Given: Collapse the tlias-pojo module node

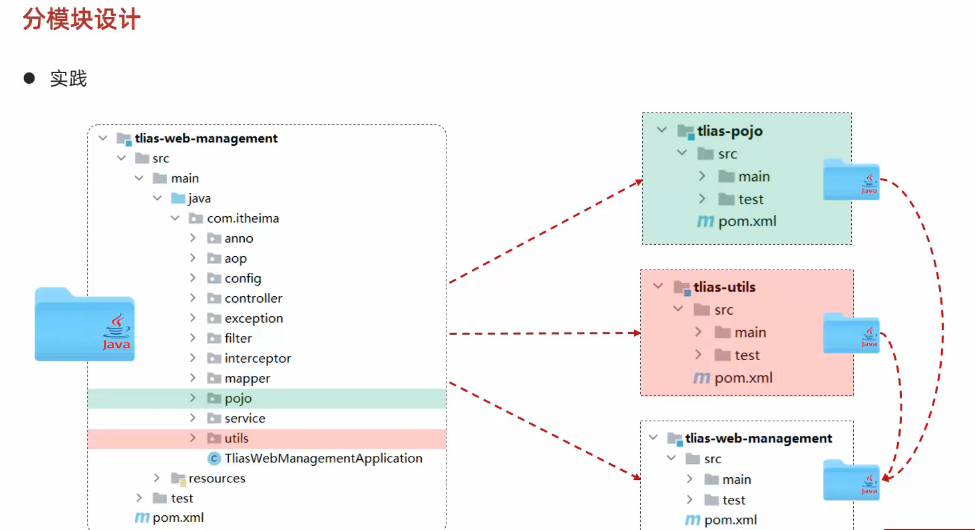Looking at the screenshot, I should 662,130.
